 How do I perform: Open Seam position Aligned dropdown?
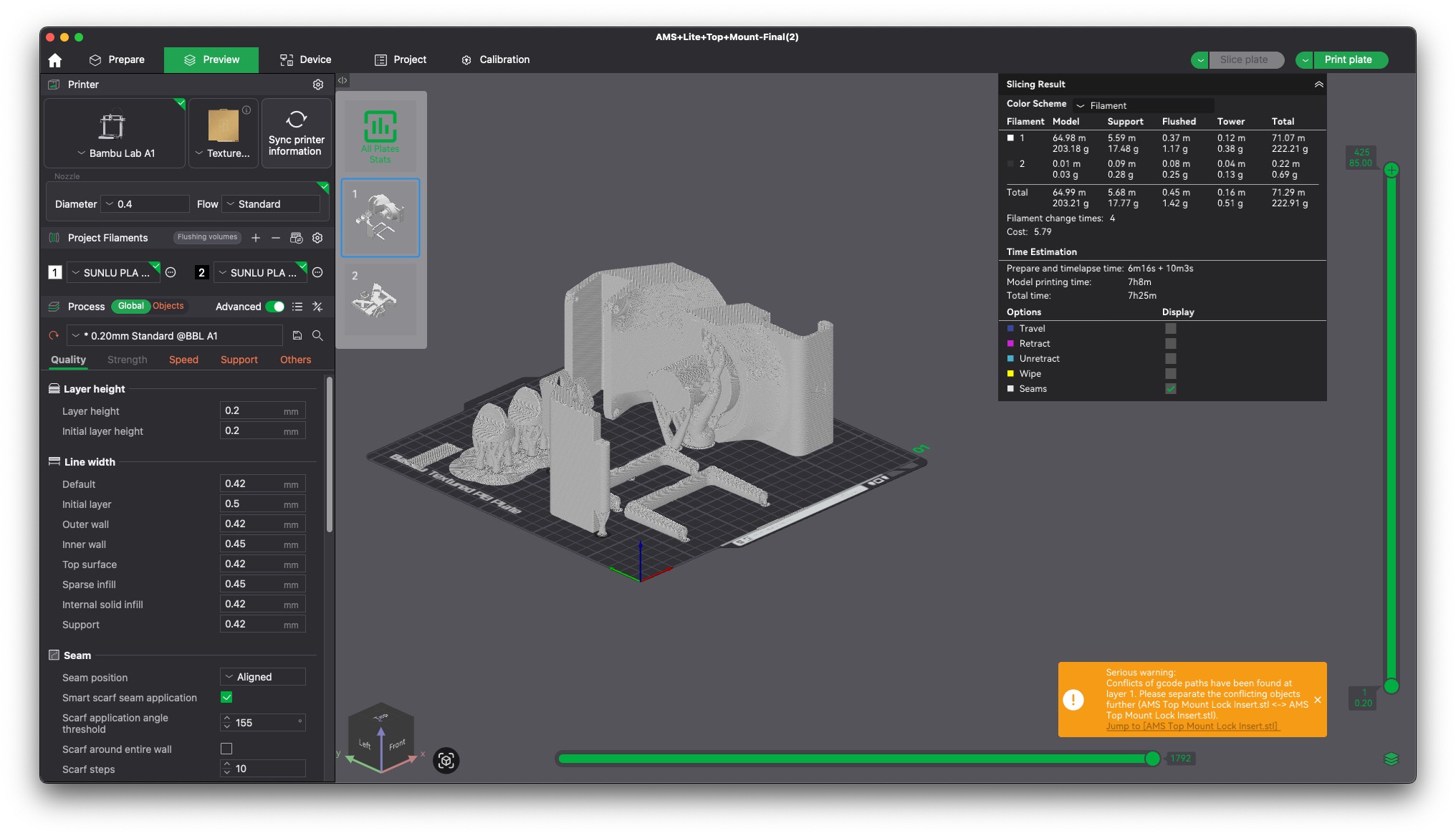(x=263, y=677)
